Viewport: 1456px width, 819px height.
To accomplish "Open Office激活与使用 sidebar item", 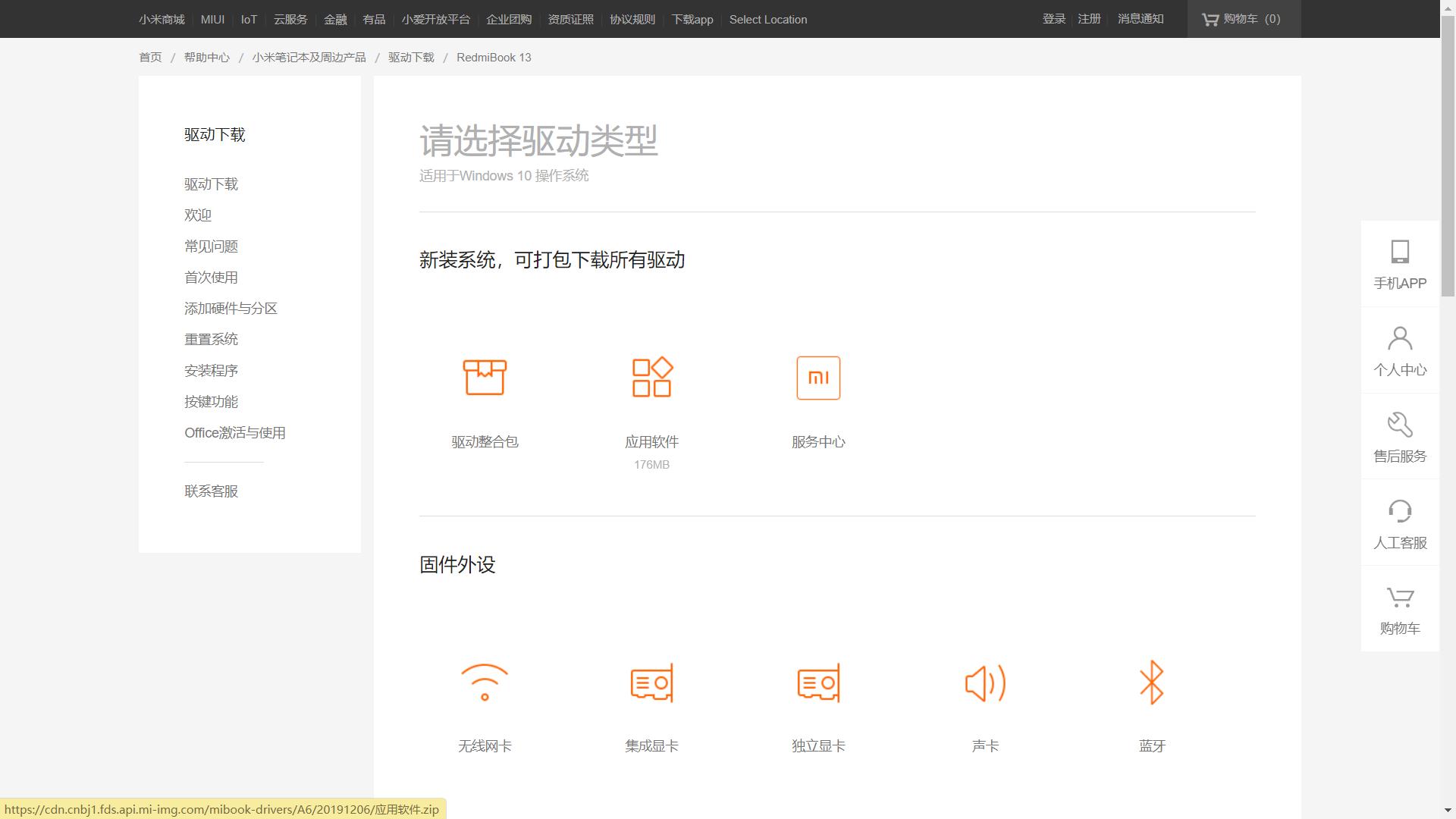I will coord(234,433).
